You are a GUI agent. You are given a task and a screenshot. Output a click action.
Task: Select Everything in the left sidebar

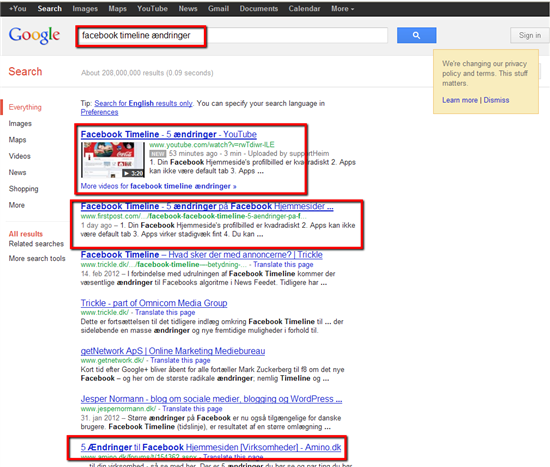click(x=25, y=107)
